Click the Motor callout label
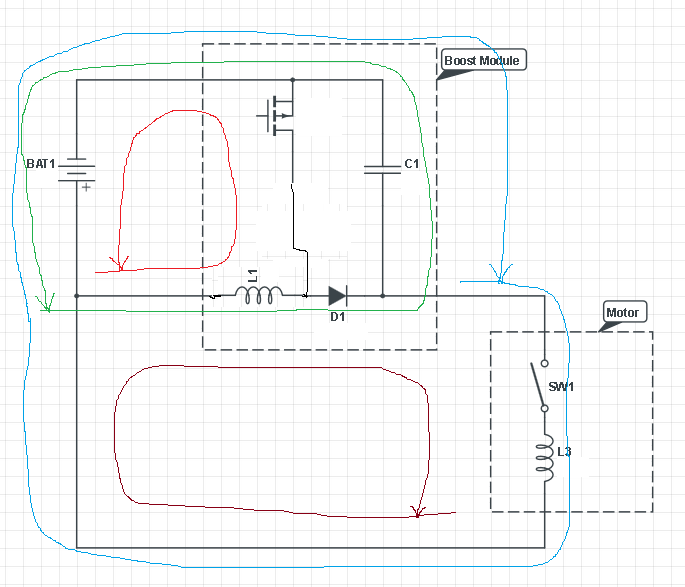Screen dimensions: 685x587 (x=623, y=313)
